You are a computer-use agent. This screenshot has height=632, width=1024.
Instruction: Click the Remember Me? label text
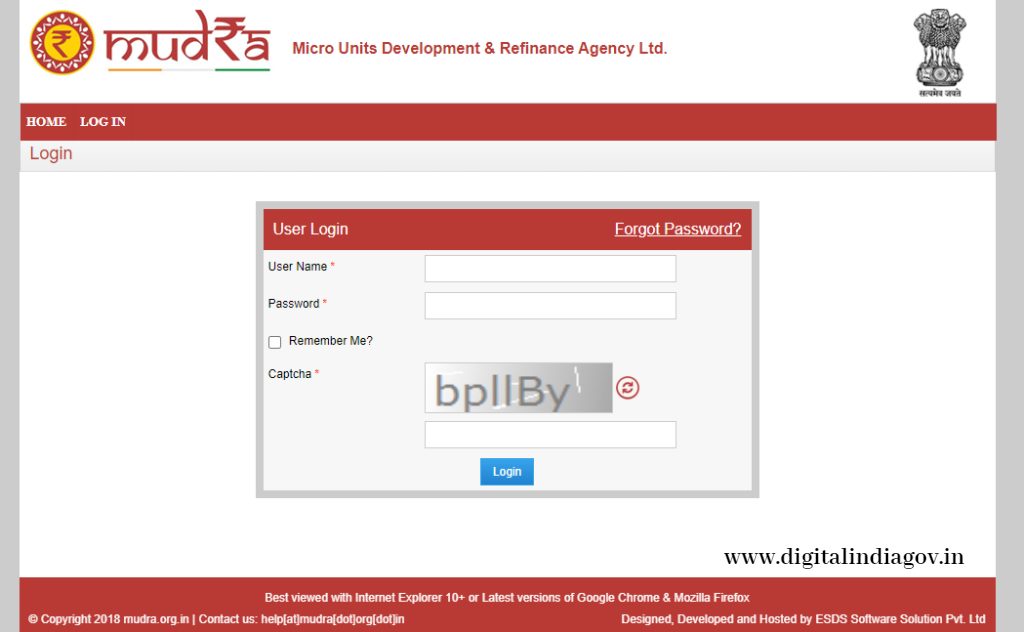(330, 341)
